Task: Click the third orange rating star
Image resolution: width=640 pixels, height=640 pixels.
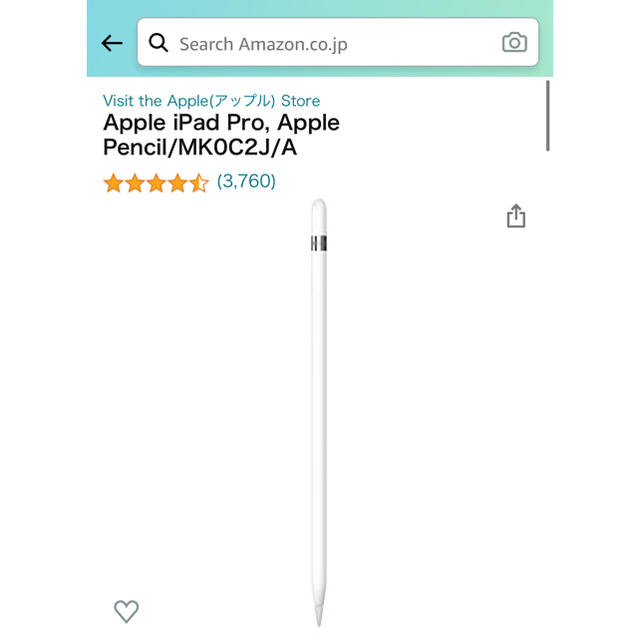Action: coord(156,182)
